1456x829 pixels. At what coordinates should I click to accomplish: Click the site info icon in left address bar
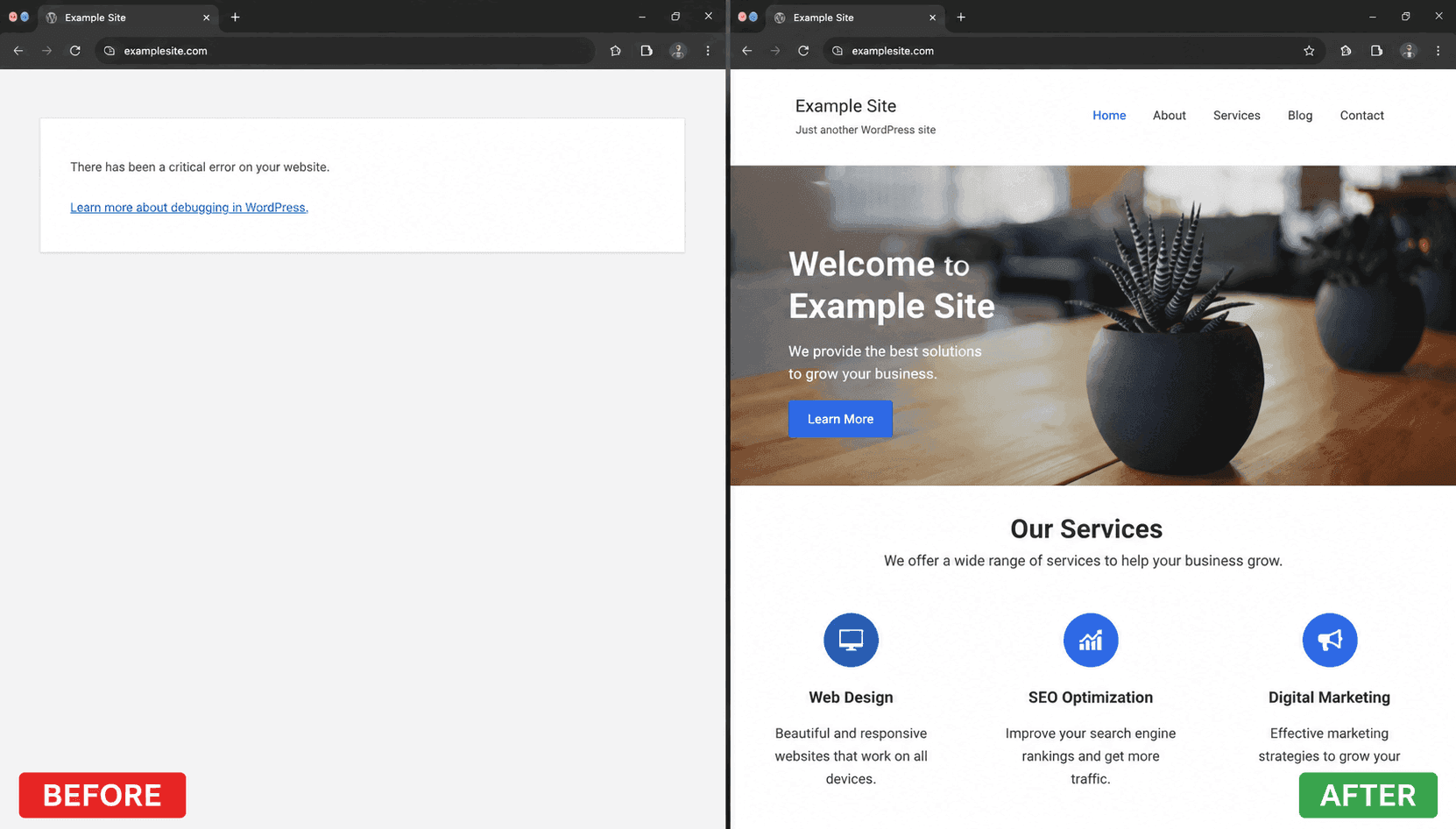(110, 51)
